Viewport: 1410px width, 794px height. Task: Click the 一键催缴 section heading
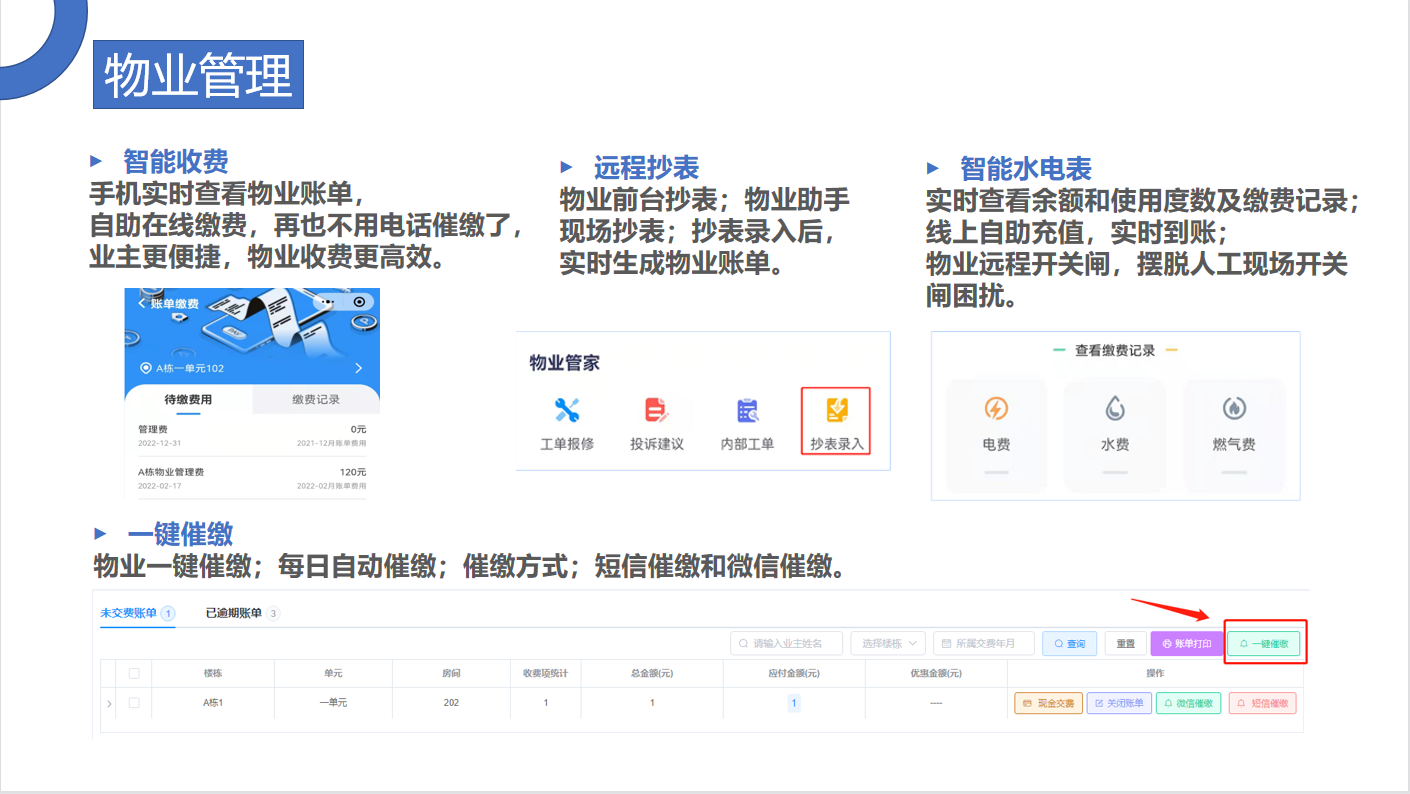click(180, 533)
